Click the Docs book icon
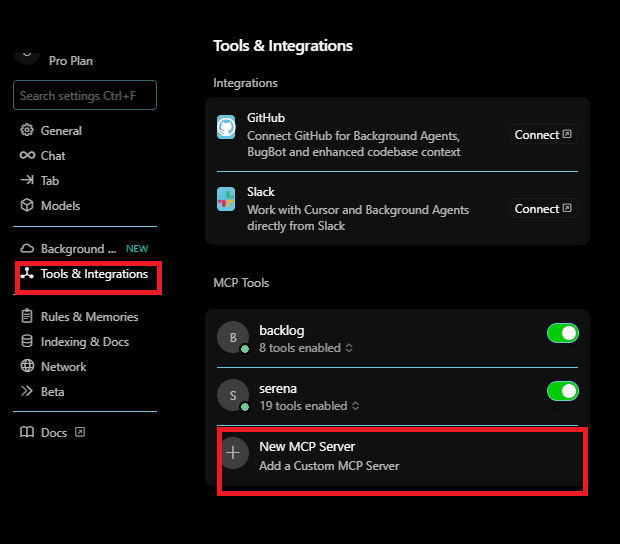This screenshot has width=620, height=544. point(27,432)
